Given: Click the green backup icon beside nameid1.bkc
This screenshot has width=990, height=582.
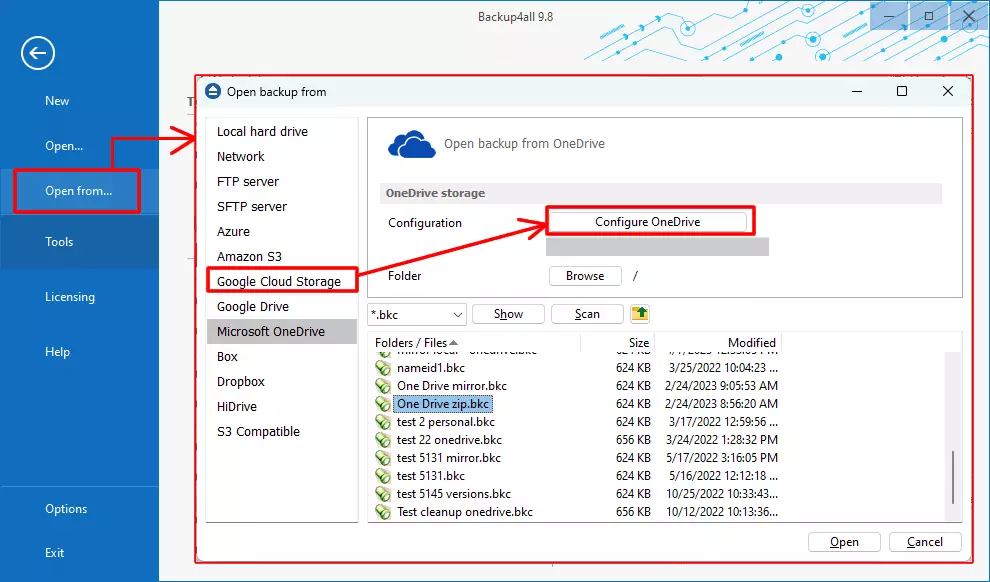Looking at the screenshot, I should tap(385, 367).
